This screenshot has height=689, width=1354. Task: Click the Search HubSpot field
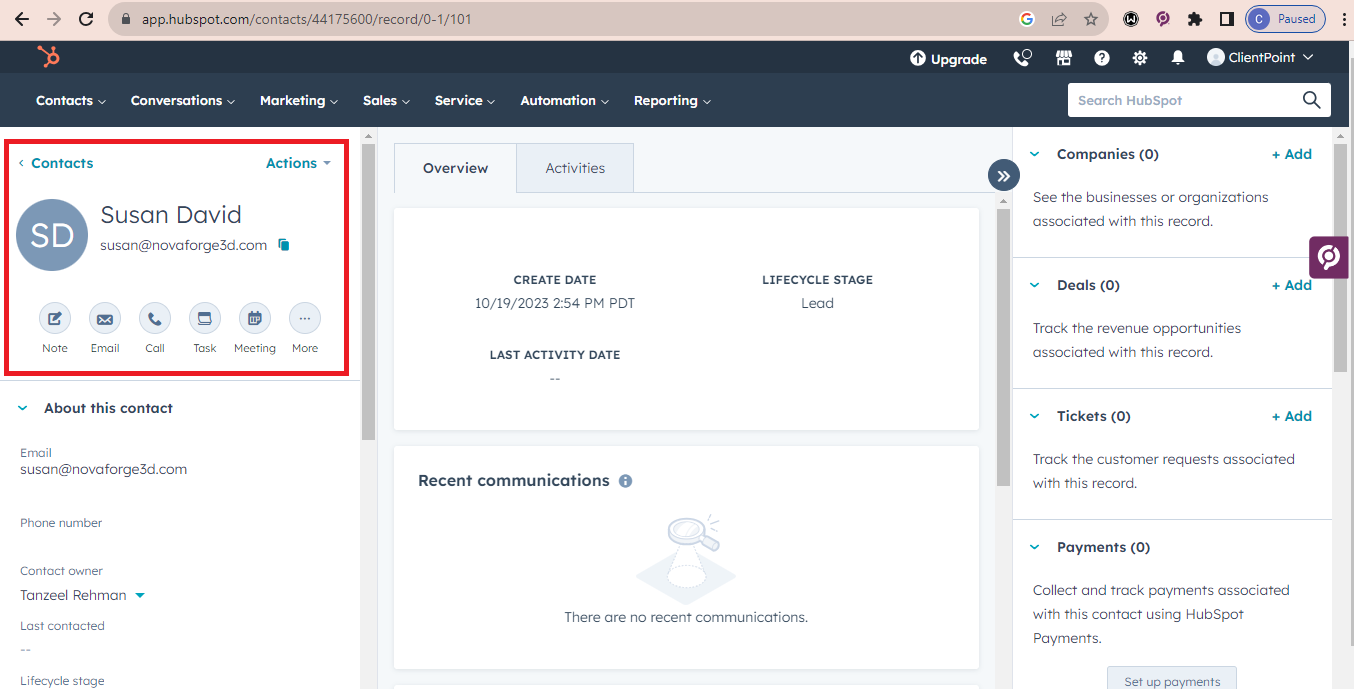tap(1185, 100)
